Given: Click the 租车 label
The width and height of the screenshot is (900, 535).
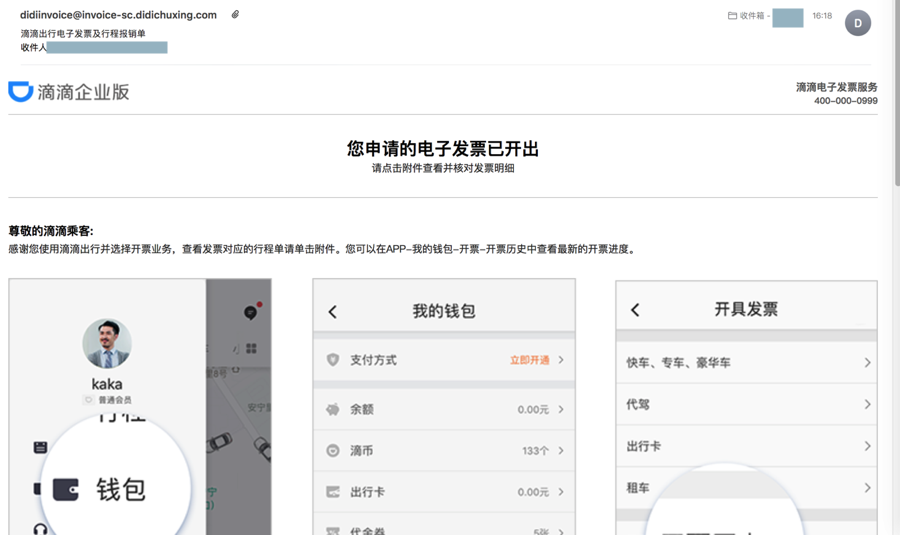Looking at the screenshot, I should (638, 488).
